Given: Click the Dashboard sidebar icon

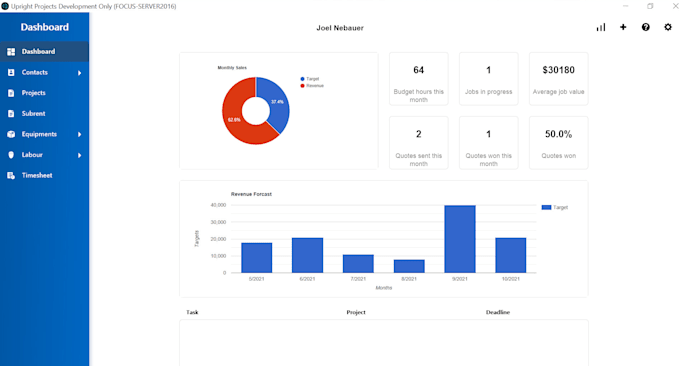Looking at the screenshot, I should (x=11, y=52).
